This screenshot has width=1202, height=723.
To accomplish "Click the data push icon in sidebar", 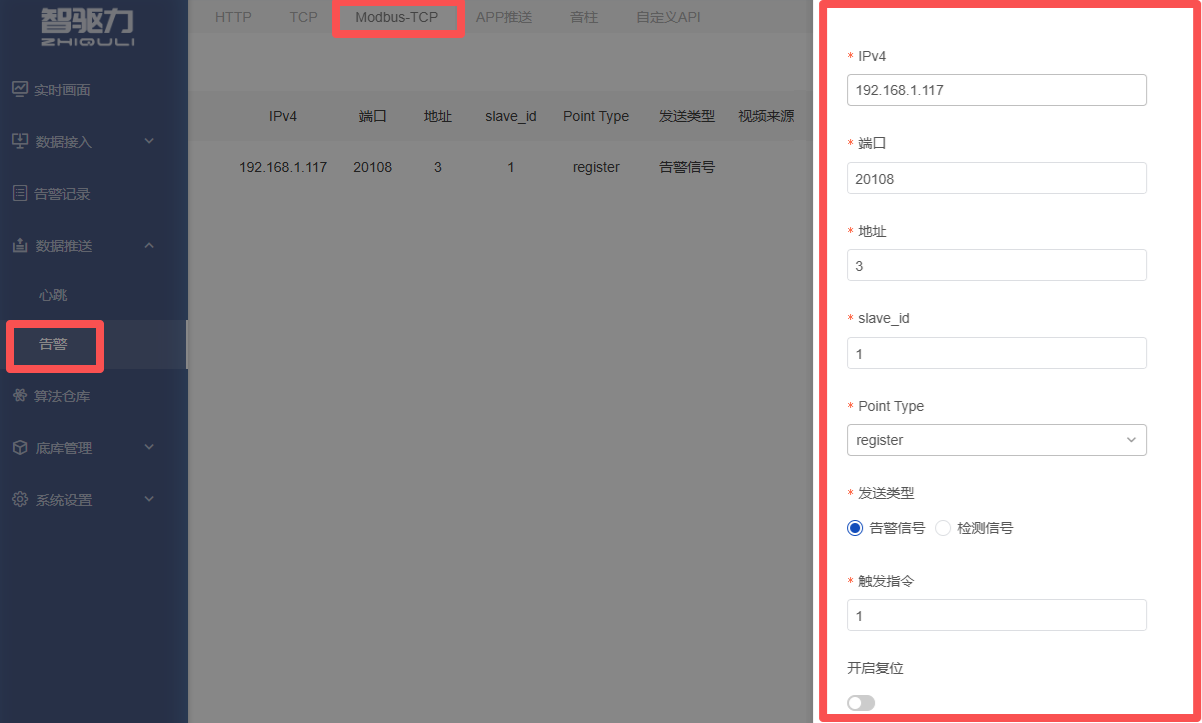I will [20, 245].
